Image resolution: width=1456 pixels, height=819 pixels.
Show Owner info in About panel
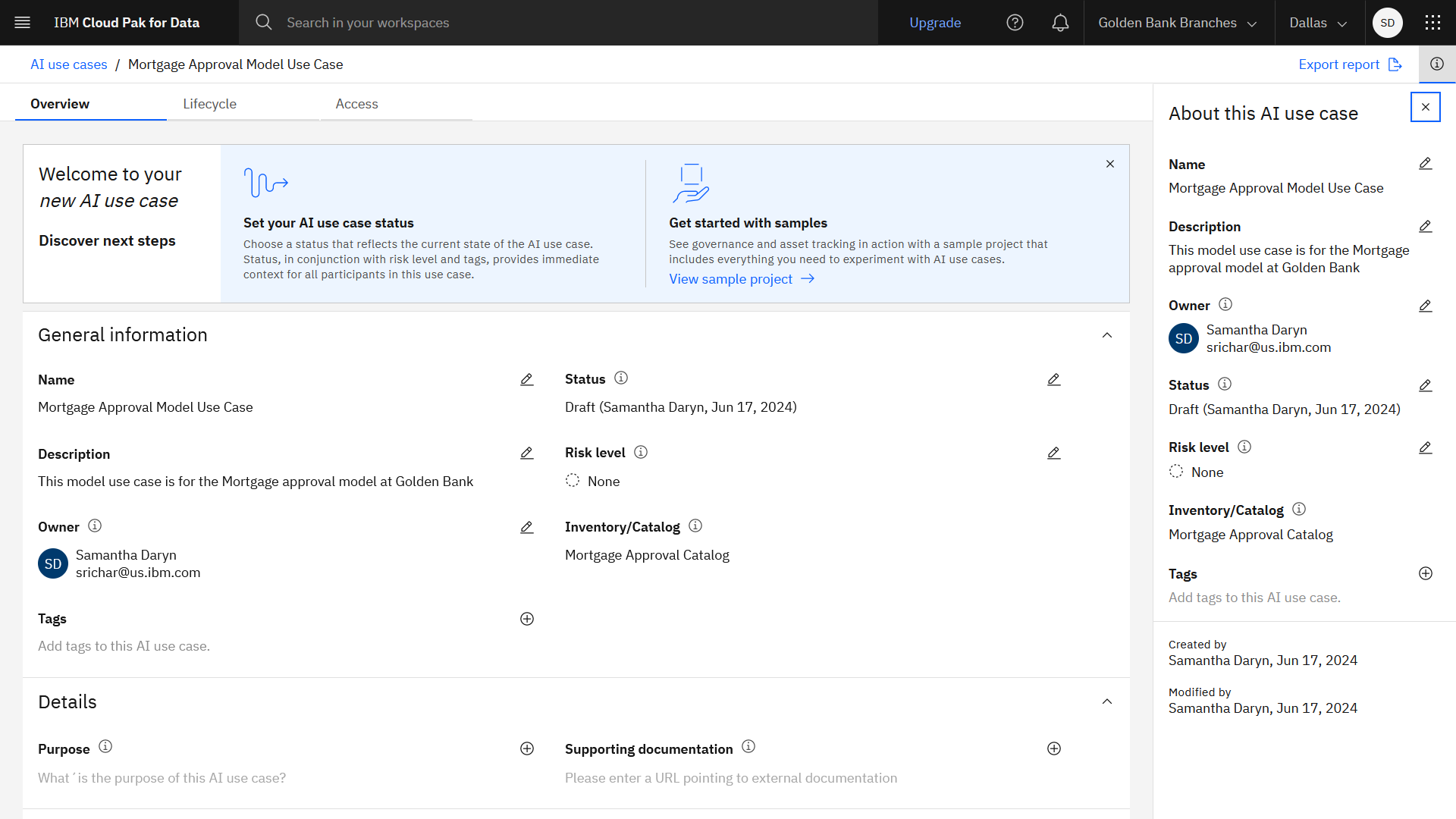(x=1225, y=304)
